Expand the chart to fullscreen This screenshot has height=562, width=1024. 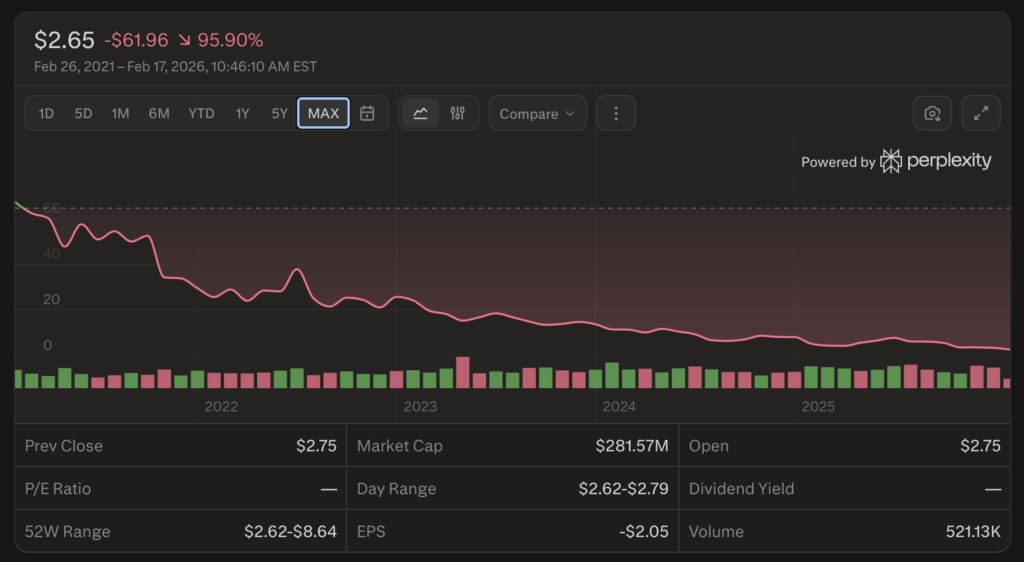click(x=981, y=114)
